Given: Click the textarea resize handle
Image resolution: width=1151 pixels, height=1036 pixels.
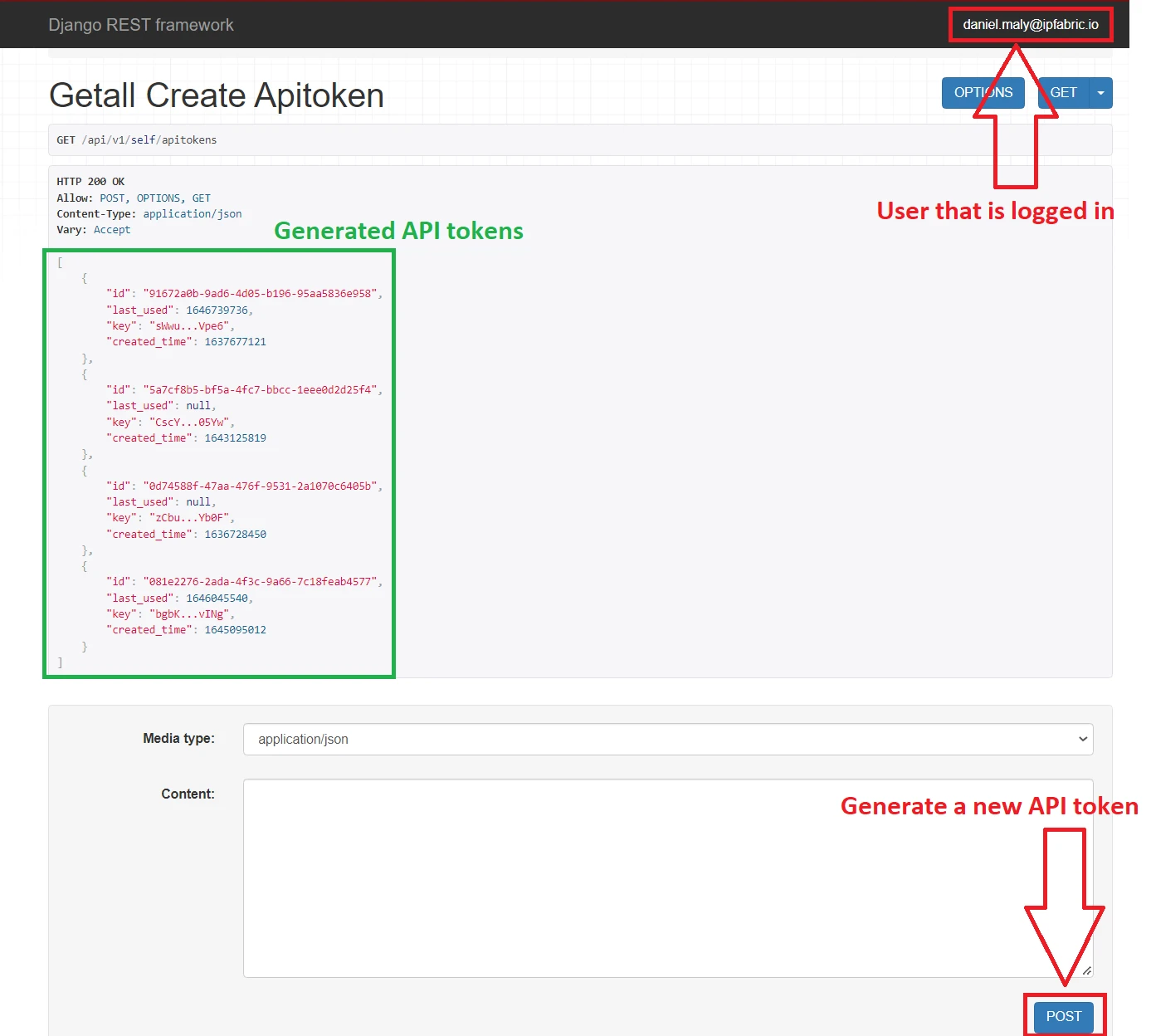Looking at the screenshot, I should (1087, 971).
